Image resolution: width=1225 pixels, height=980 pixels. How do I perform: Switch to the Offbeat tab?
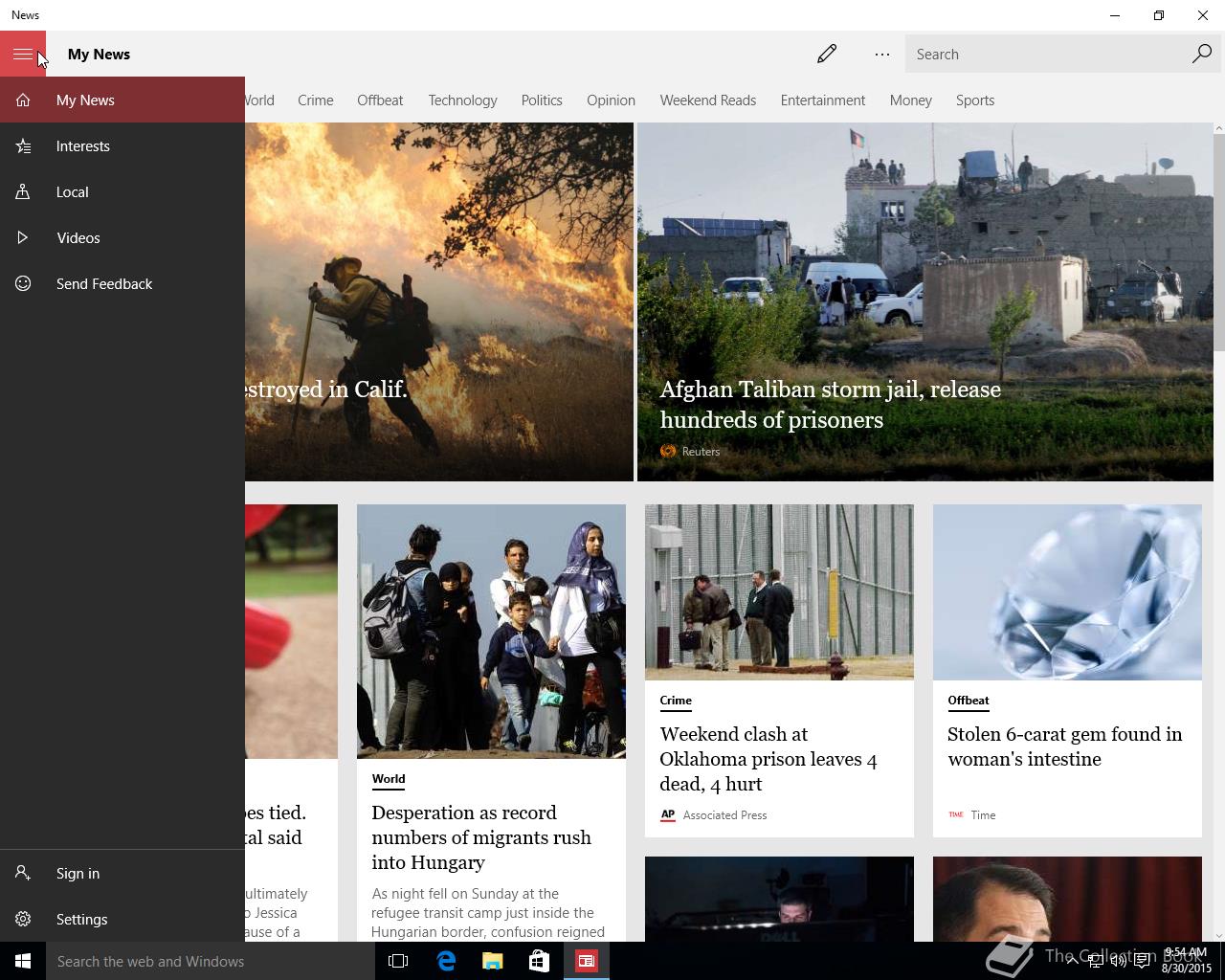[x=380, y=100]
